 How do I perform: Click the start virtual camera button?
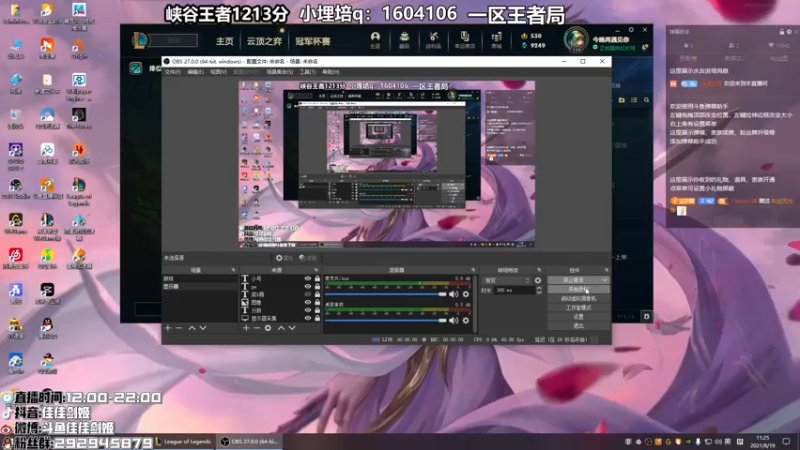(578, 298)
